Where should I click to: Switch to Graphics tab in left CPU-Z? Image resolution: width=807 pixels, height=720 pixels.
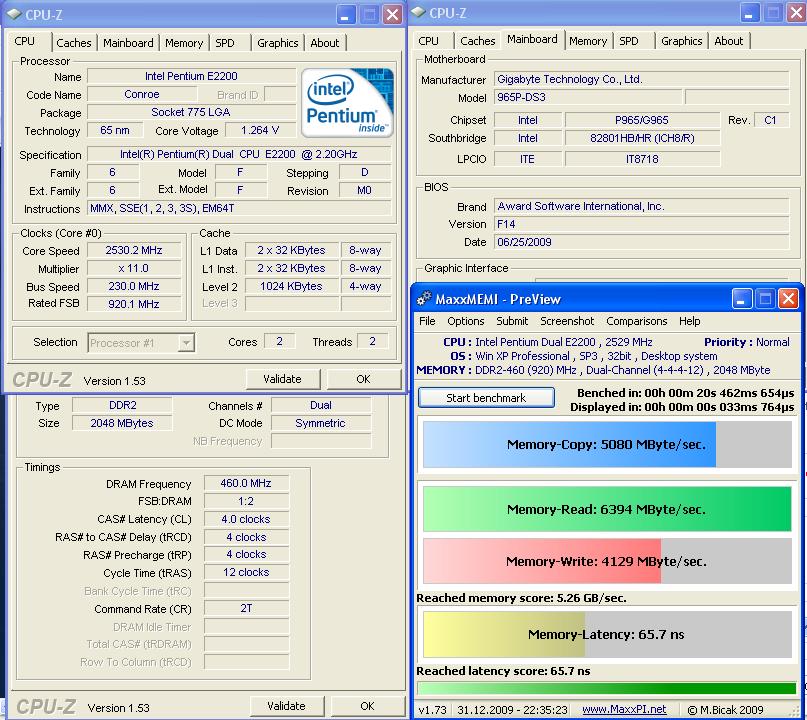coord(277,43)
